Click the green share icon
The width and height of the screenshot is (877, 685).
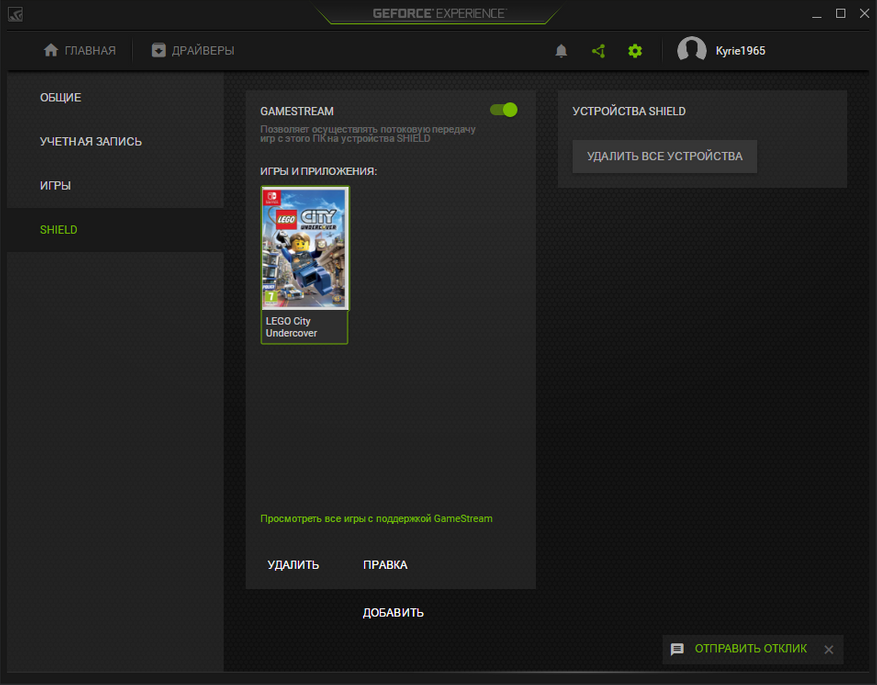coord(598,51)
